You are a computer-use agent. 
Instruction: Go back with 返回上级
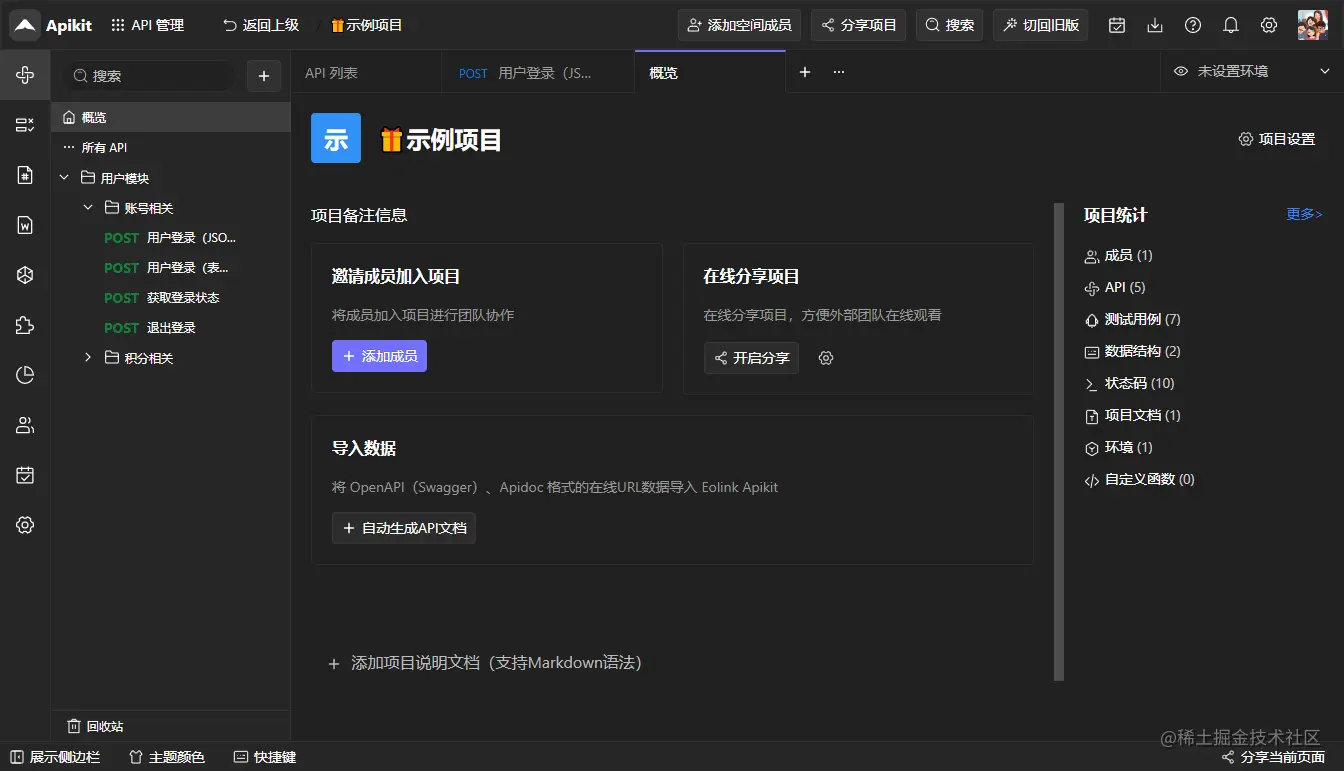[261, 25]
